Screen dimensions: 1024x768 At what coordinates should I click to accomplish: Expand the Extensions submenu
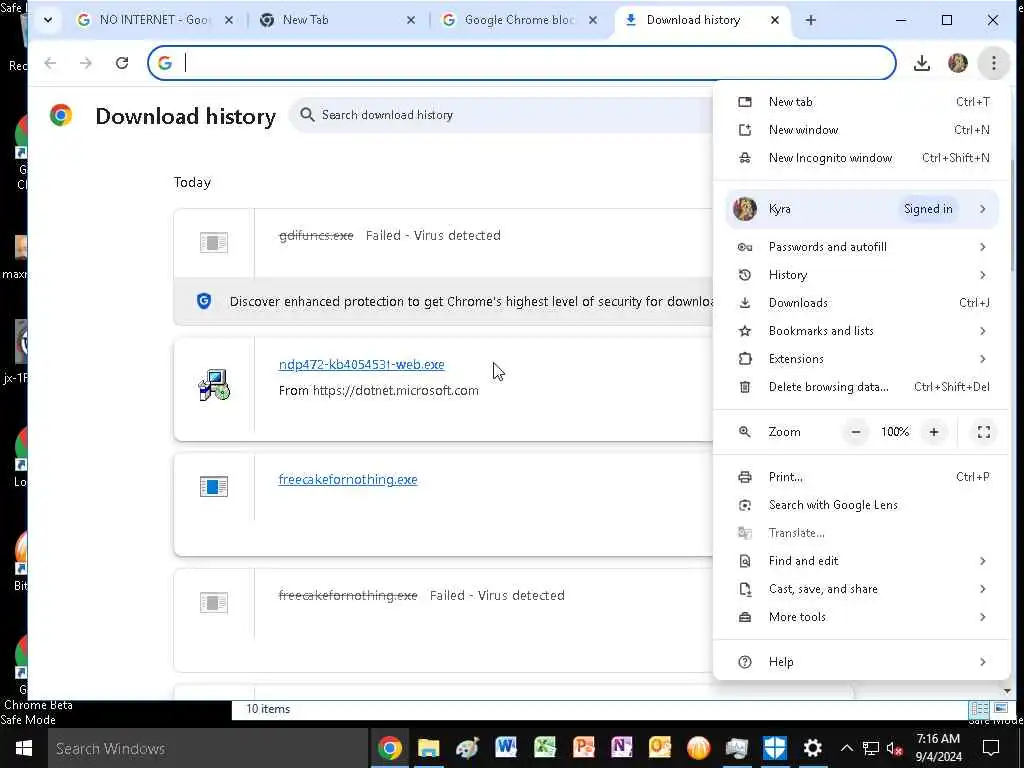(862, 359)
